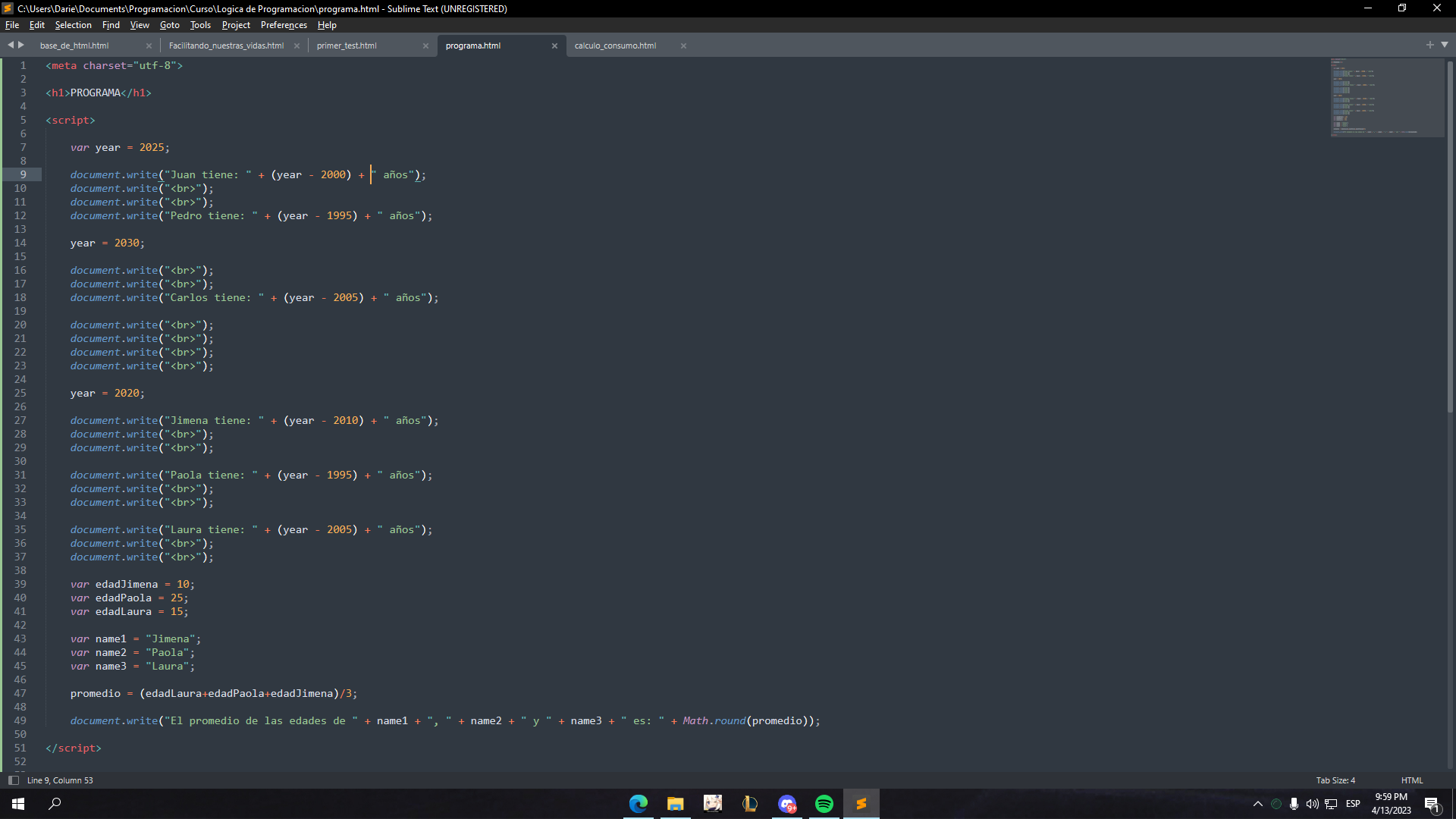
Task: Open the volume control tray icon
Action: [x=1313, y=804]
